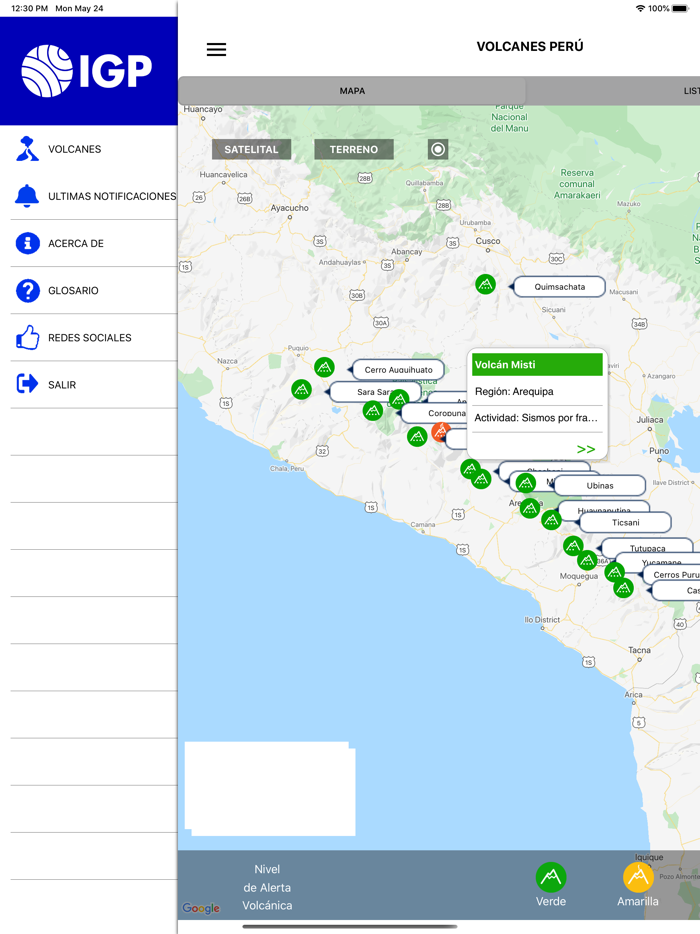Click the Volcanes sidebar icon

click(28, 149)
